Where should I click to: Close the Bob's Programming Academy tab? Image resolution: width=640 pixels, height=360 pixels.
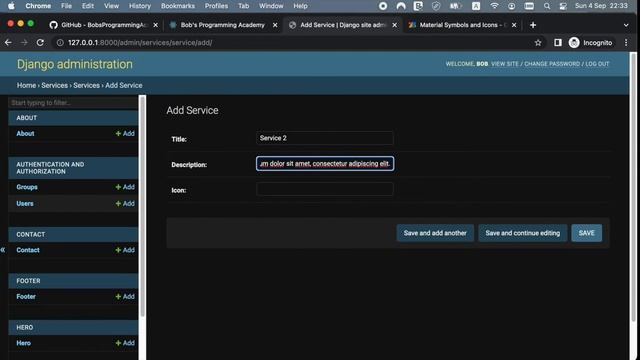(275, 25)
